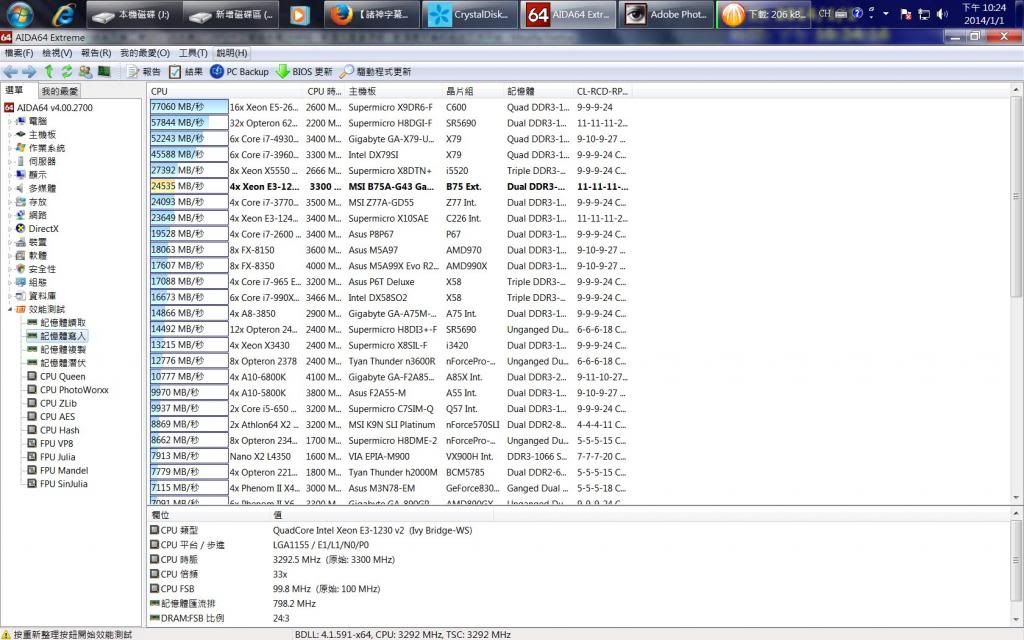Expand the 伺服器 tree node
The image size is (1024, 640).
pos(10,161)
